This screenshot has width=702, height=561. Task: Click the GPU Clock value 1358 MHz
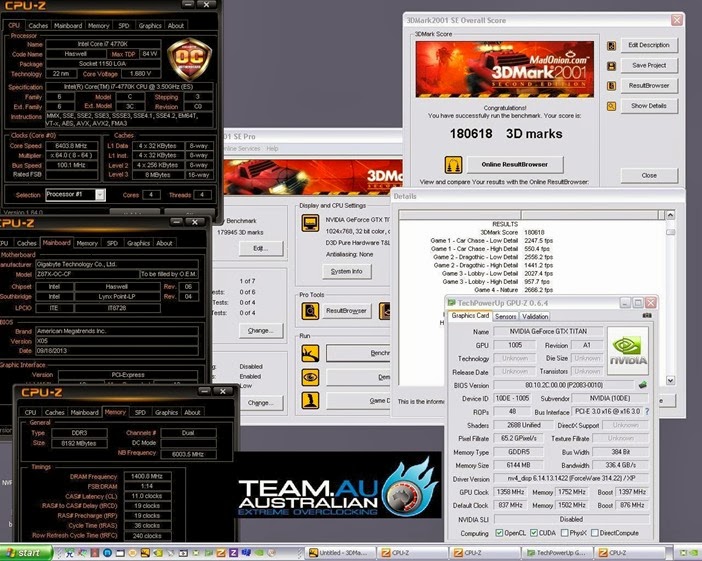(510, 492)
